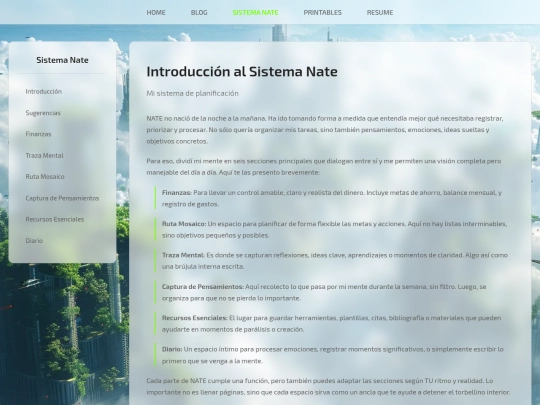Screen dimensions: 540x405
Task: Click the paragraph starting Cada parte de NATE
Action: click(x=328, y=386)
